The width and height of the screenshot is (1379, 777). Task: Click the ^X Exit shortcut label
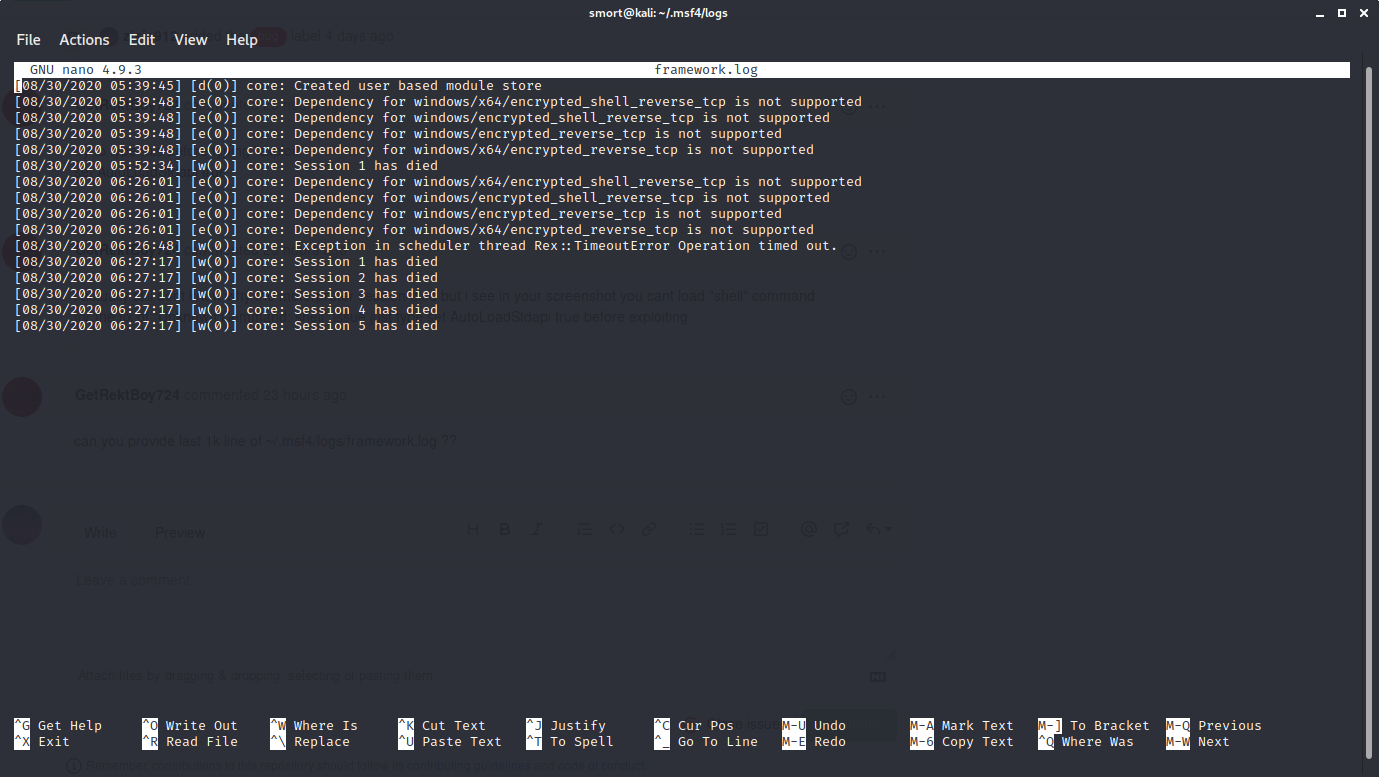tap(42, 742)
